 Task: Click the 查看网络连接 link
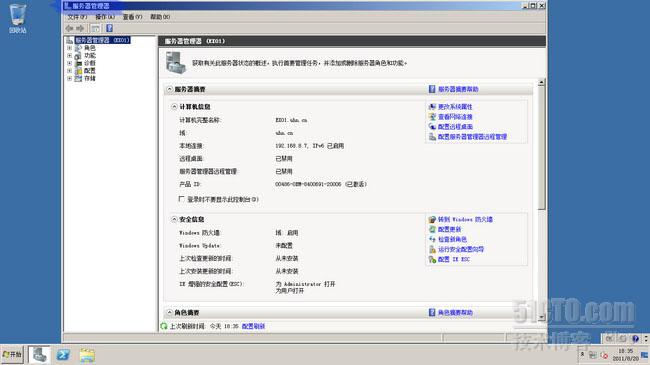455,117
